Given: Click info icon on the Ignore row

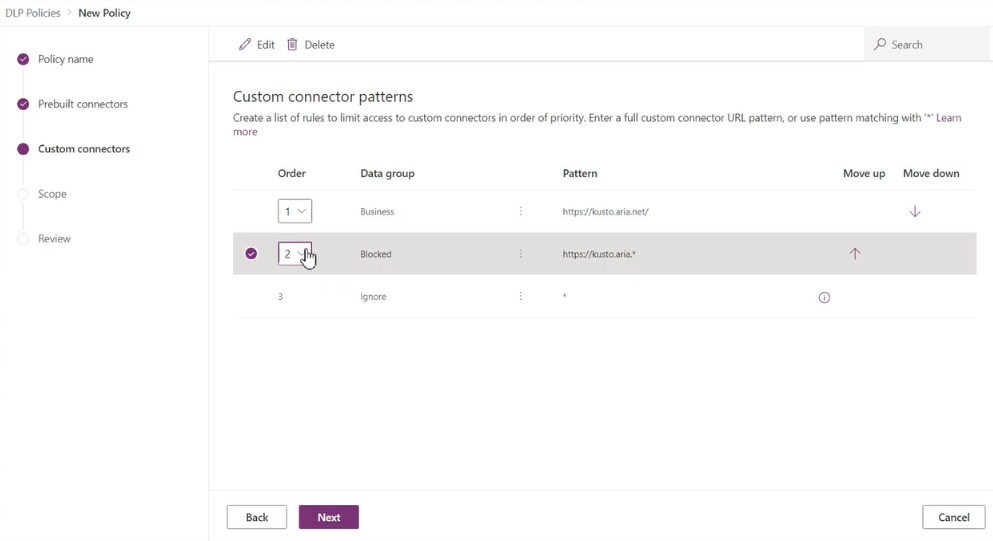Looking at the screenshot, I should point(824,297).
